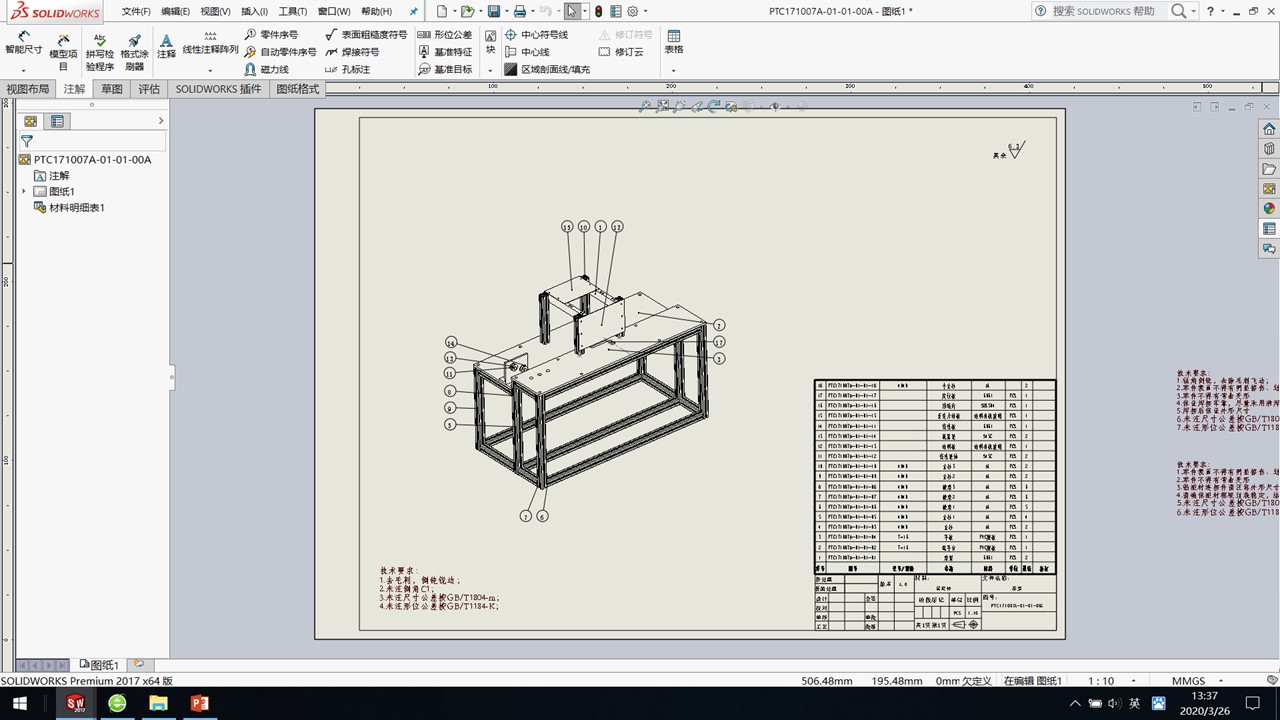Click Auto Balloon (自动零件序号)
Screen dimensions: 1280x720
coord(281,52)
